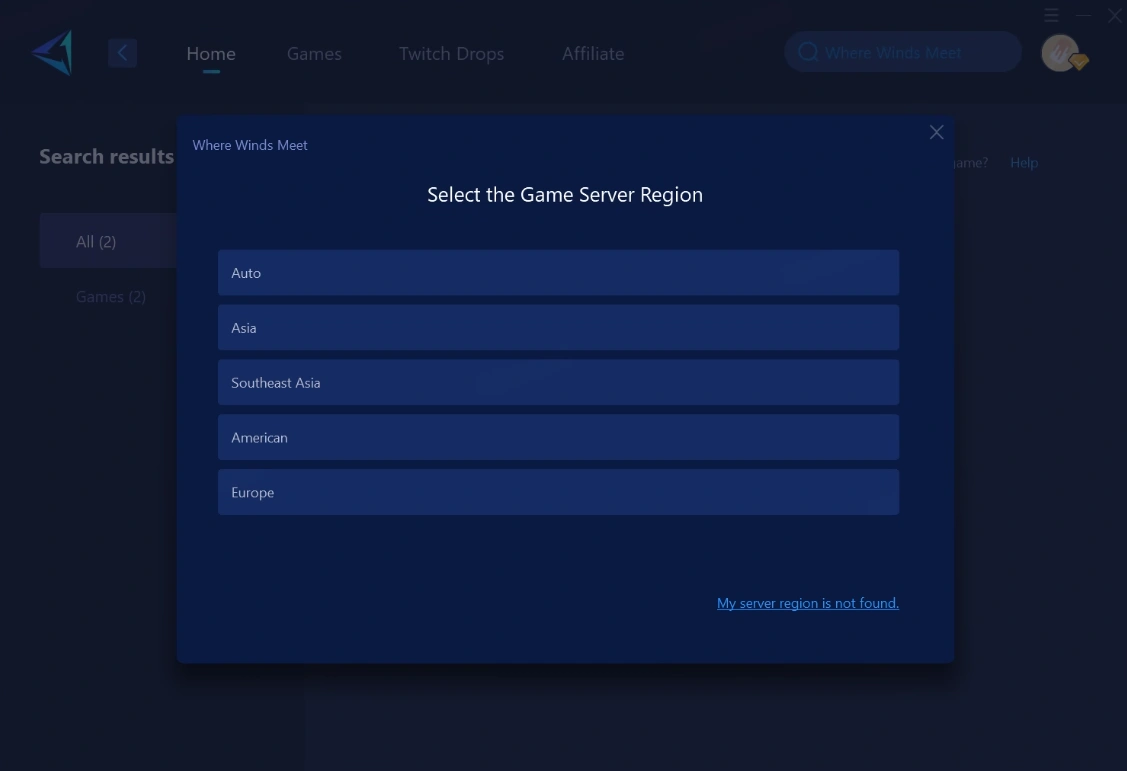Click the magnifier search icon
Screen dimensions: 1127x771
pyautogui.click(x=808, y=53)
